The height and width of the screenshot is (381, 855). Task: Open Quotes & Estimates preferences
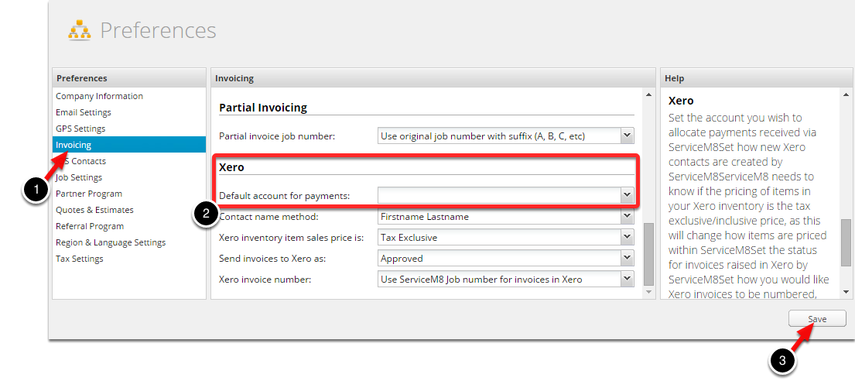tap(94, 210)
